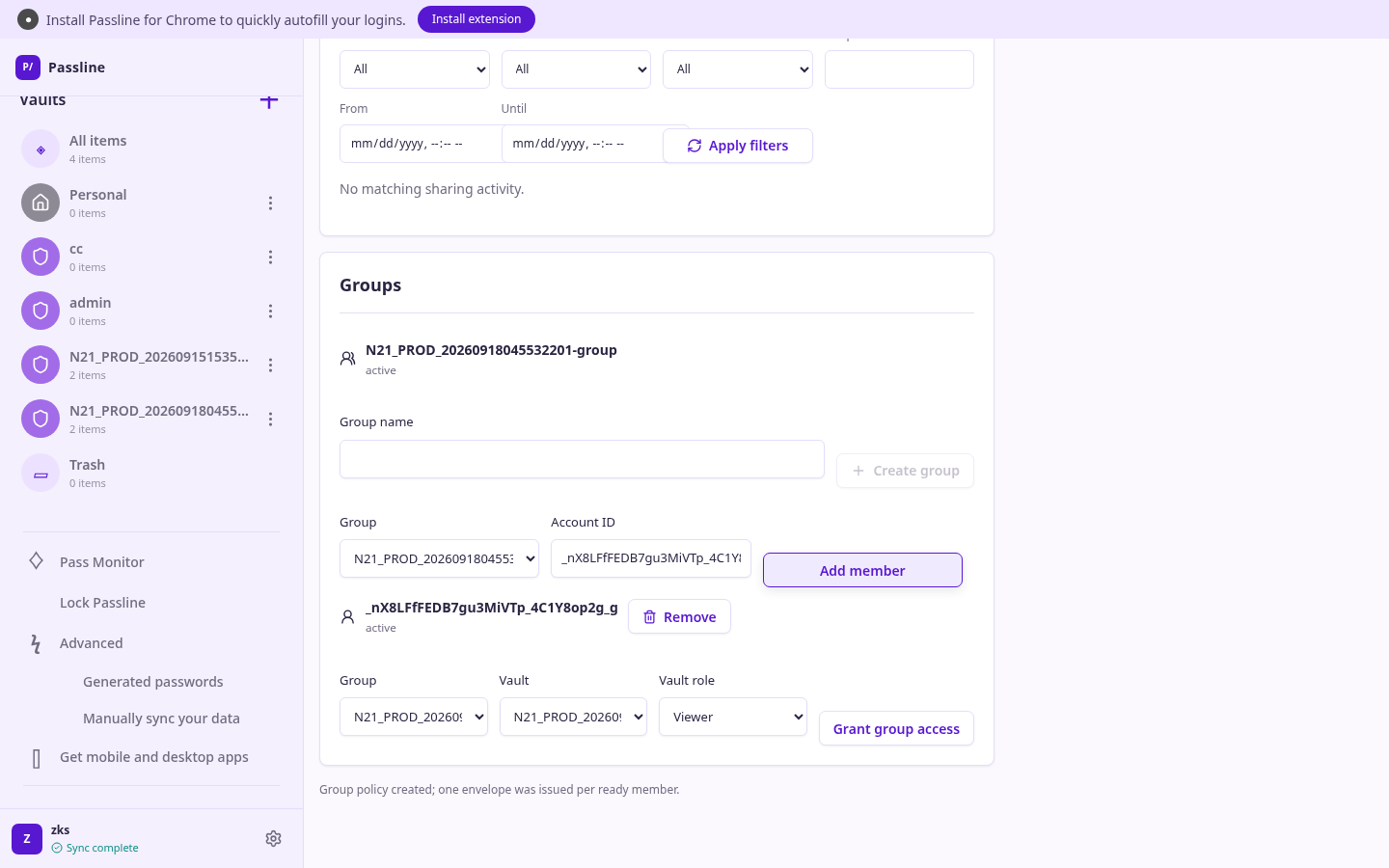Click the Sync complete status
The image size is (1389, 868).
pyautogui.click(x=95, y=848)
